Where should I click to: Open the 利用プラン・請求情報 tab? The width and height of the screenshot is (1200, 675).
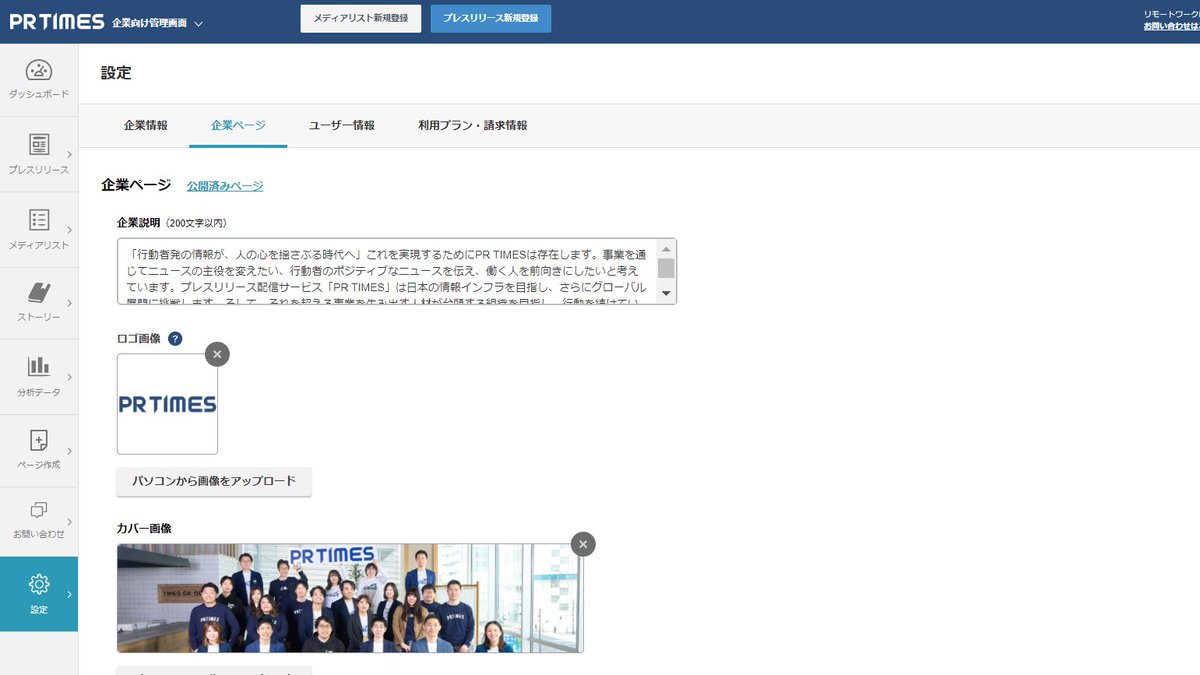[x=473, y=126]
